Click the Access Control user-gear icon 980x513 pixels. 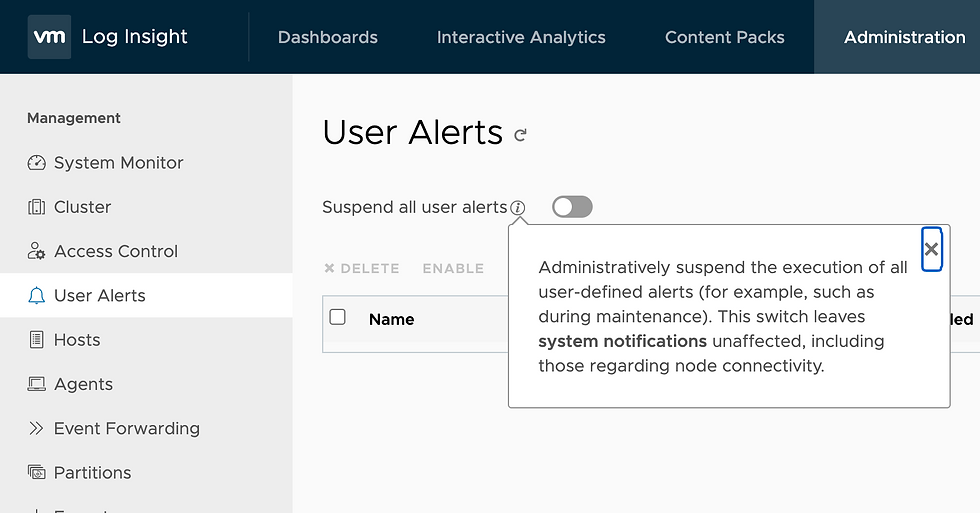point(36,251)
